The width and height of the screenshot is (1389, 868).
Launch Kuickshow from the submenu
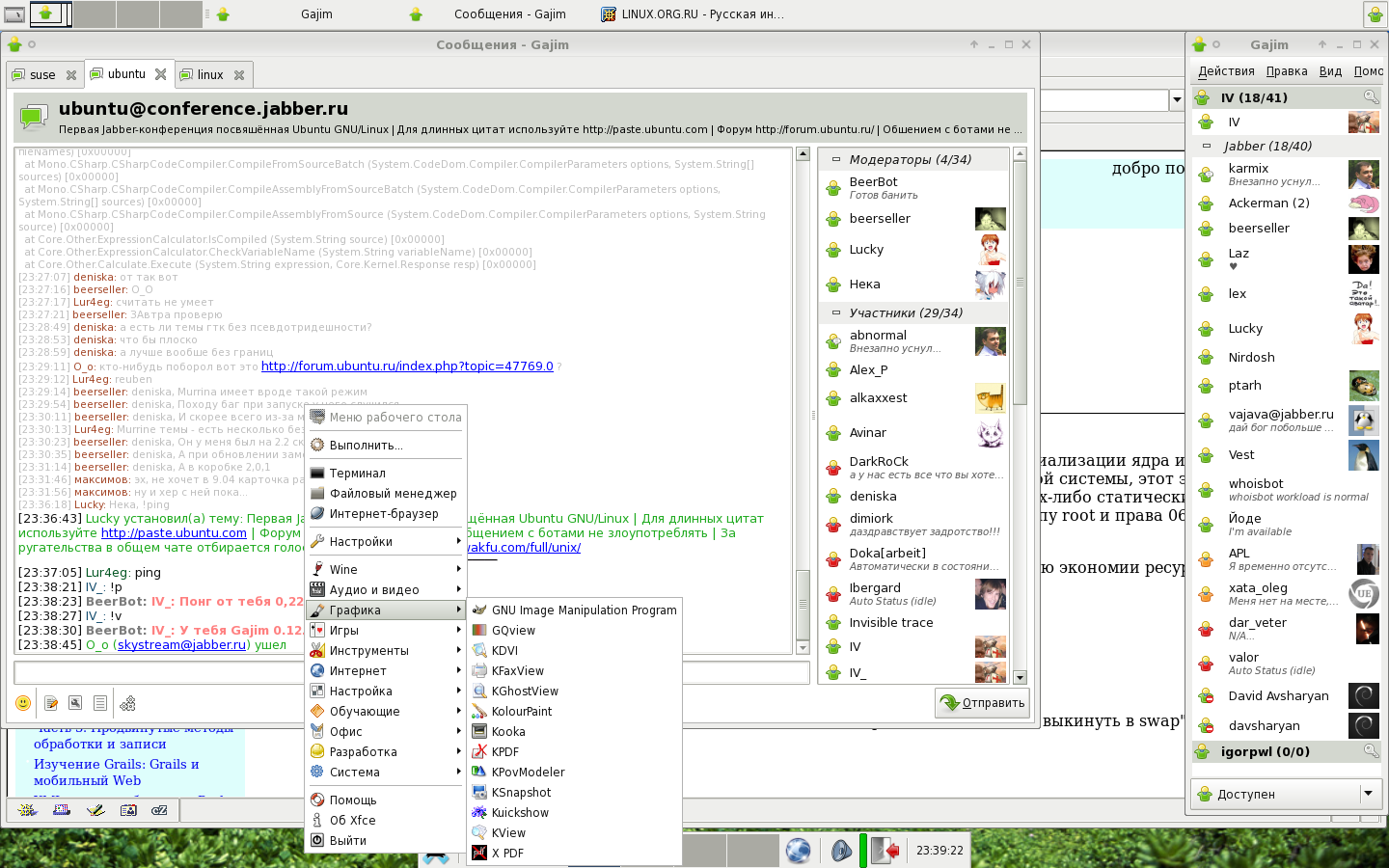(x=575, y=812)
